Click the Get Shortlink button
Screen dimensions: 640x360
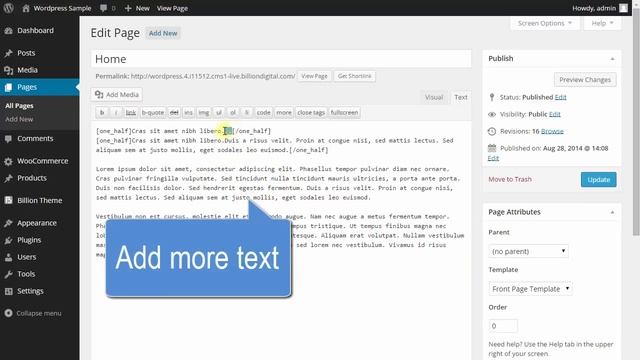[x=354, y=76]
